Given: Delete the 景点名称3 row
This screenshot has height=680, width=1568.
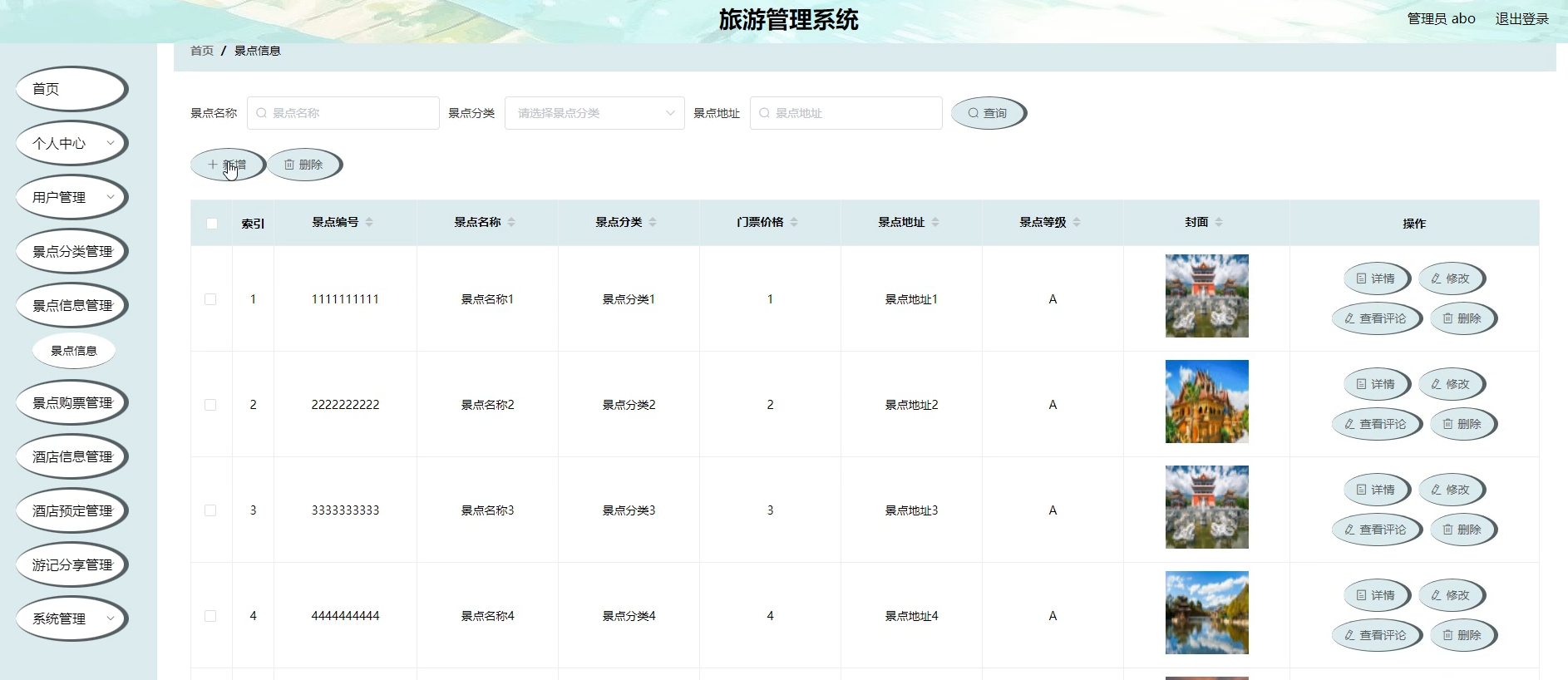Looking at the screenshot, I should (x=1462, y=530).
